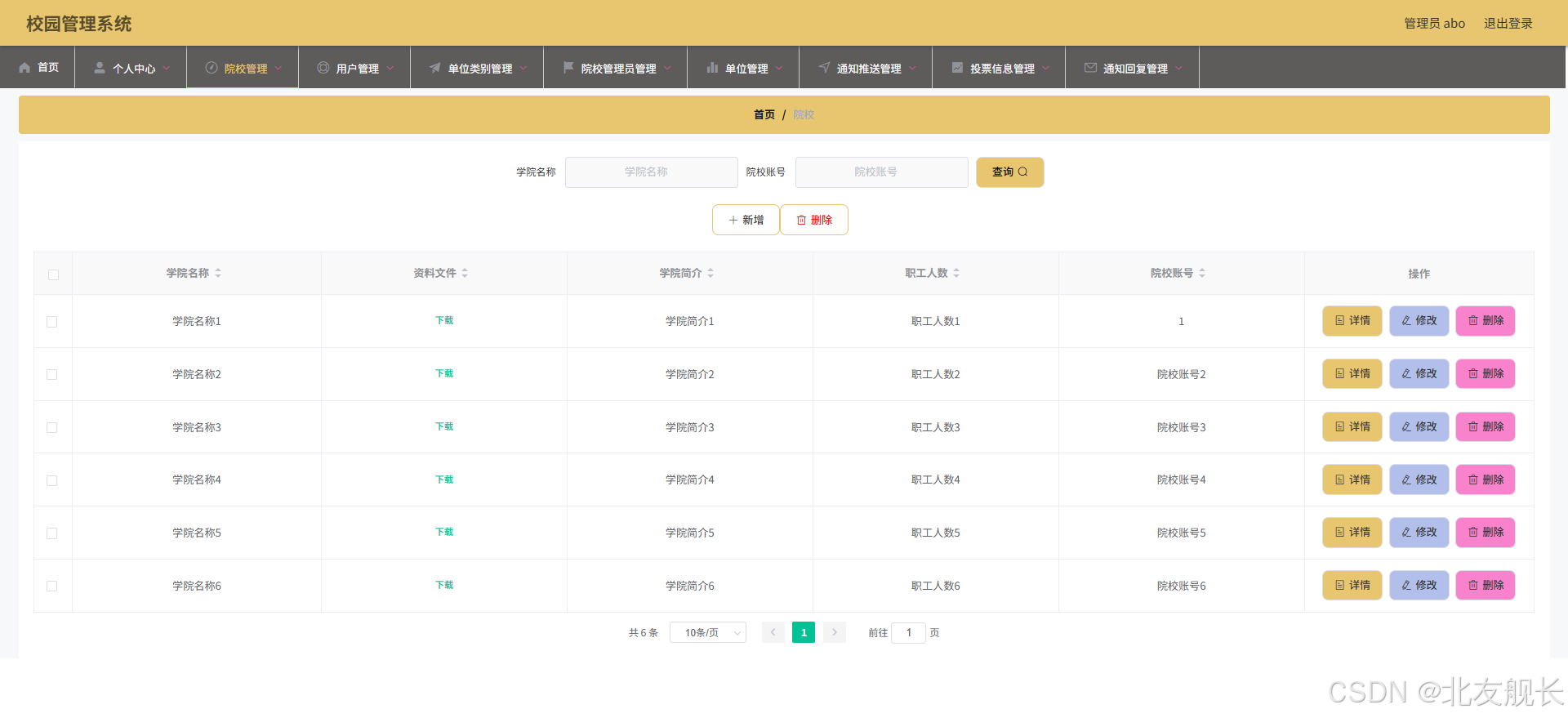Click the envelope icon beside 通知回复管理

1090,68
